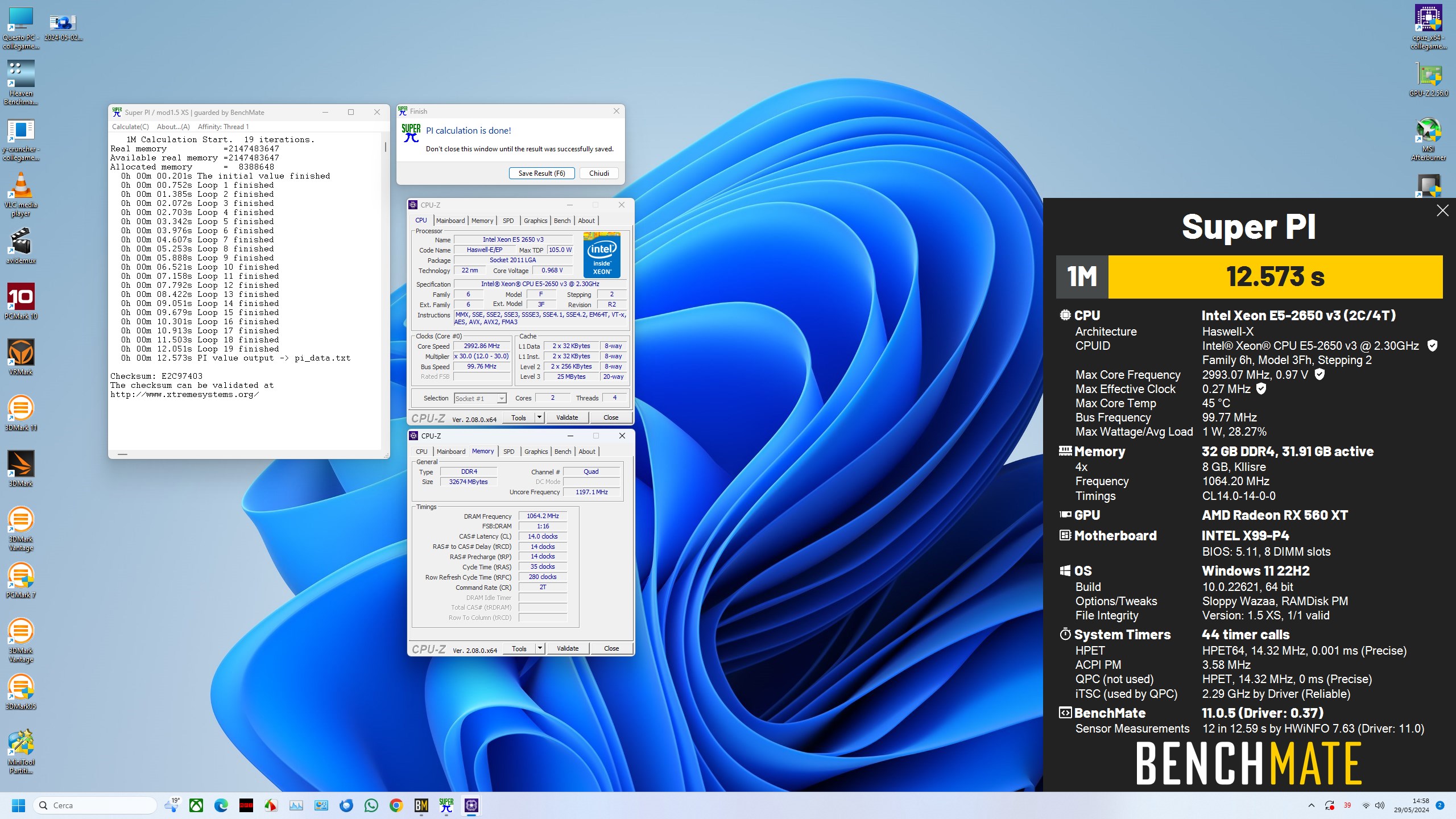Image resolution: width=1456 pixels, height=819 pixels.
Task: Open the PCMark 7 desktop shortcut
Action: click(21, 581)
